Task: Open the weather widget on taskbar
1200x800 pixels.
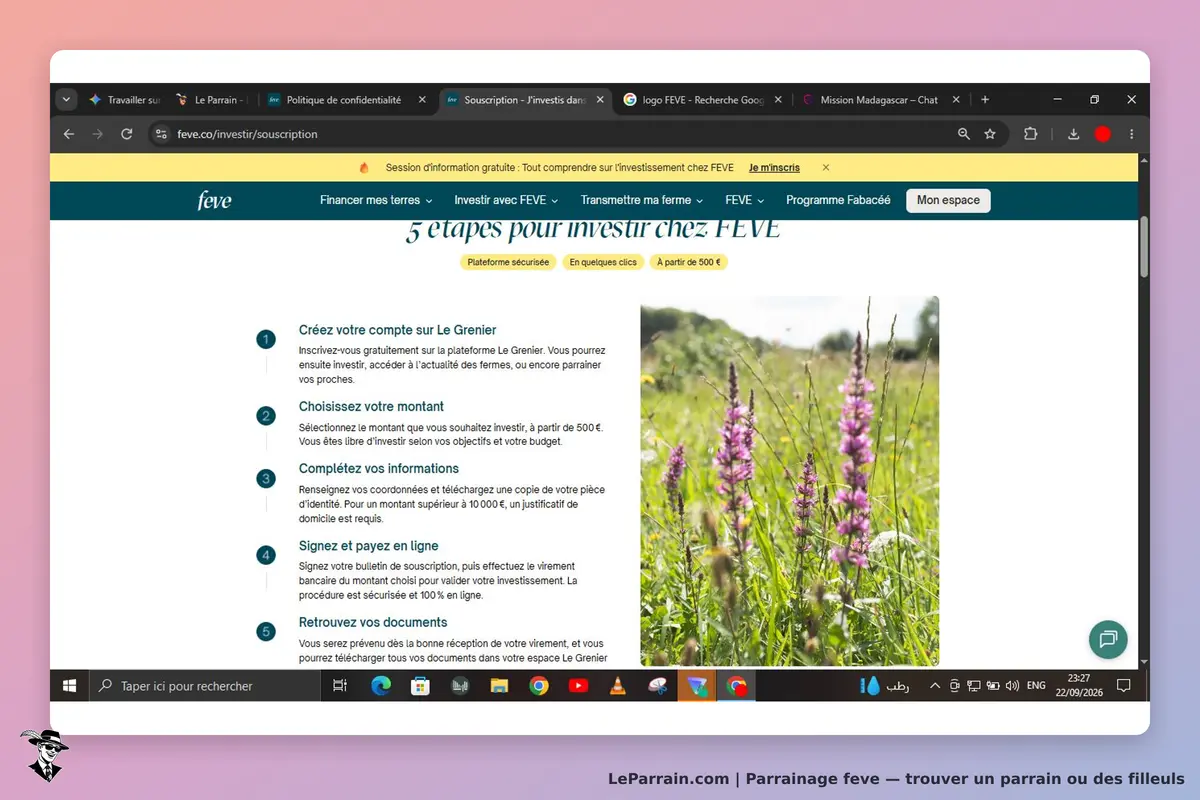Action: [885, 686]
